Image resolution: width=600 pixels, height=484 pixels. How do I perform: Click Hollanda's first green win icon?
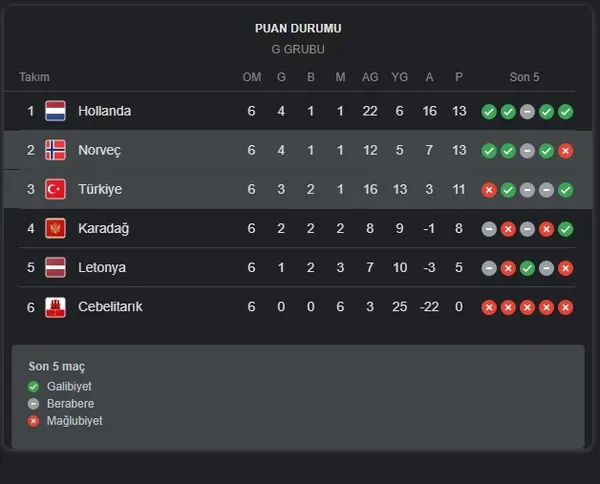tap(489, 111)
